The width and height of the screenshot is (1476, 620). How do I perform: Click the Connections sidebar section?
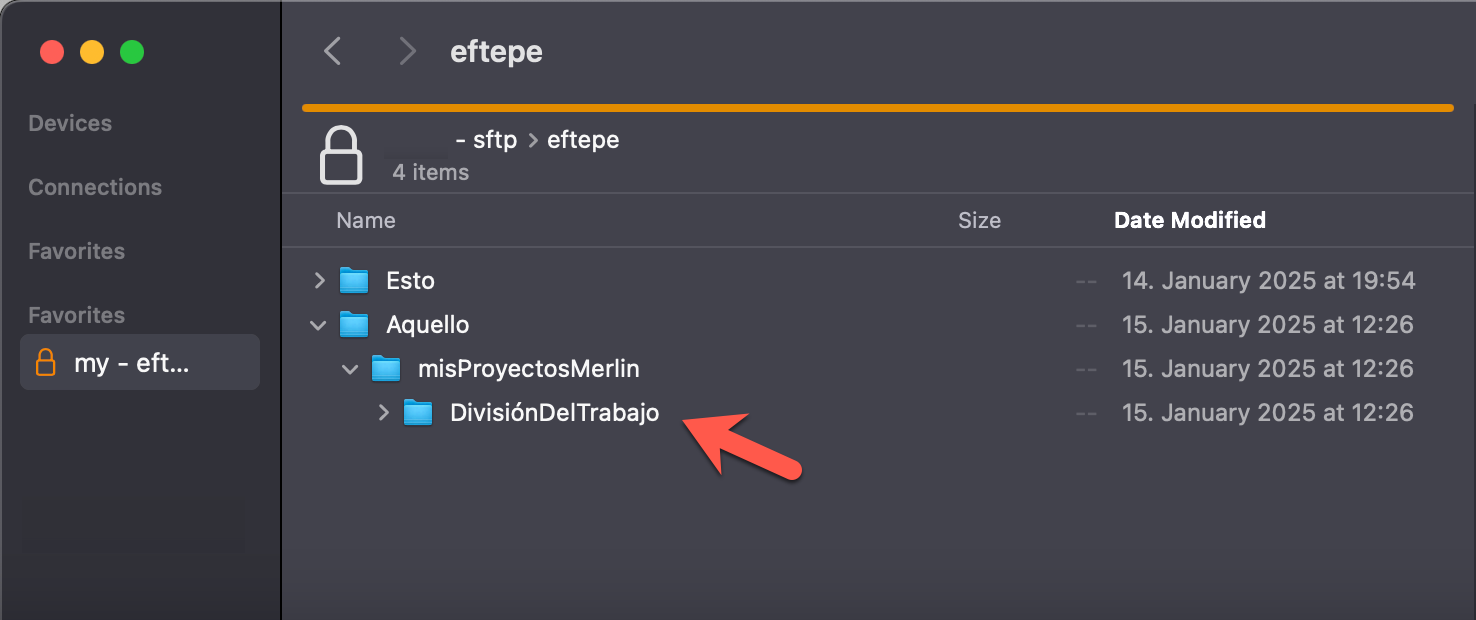pyautogui.click(x=95, y=187)
